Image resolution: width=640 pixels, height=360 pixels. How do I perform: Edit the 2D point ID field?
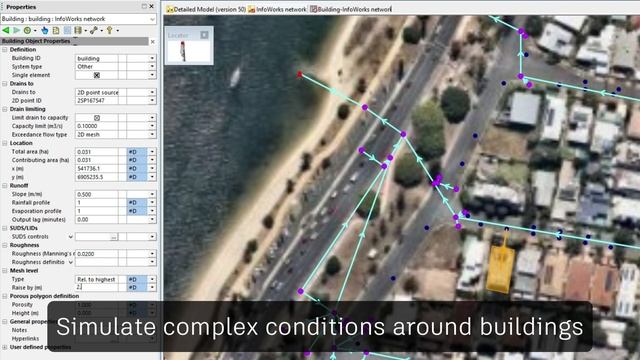tap(96, 100)
